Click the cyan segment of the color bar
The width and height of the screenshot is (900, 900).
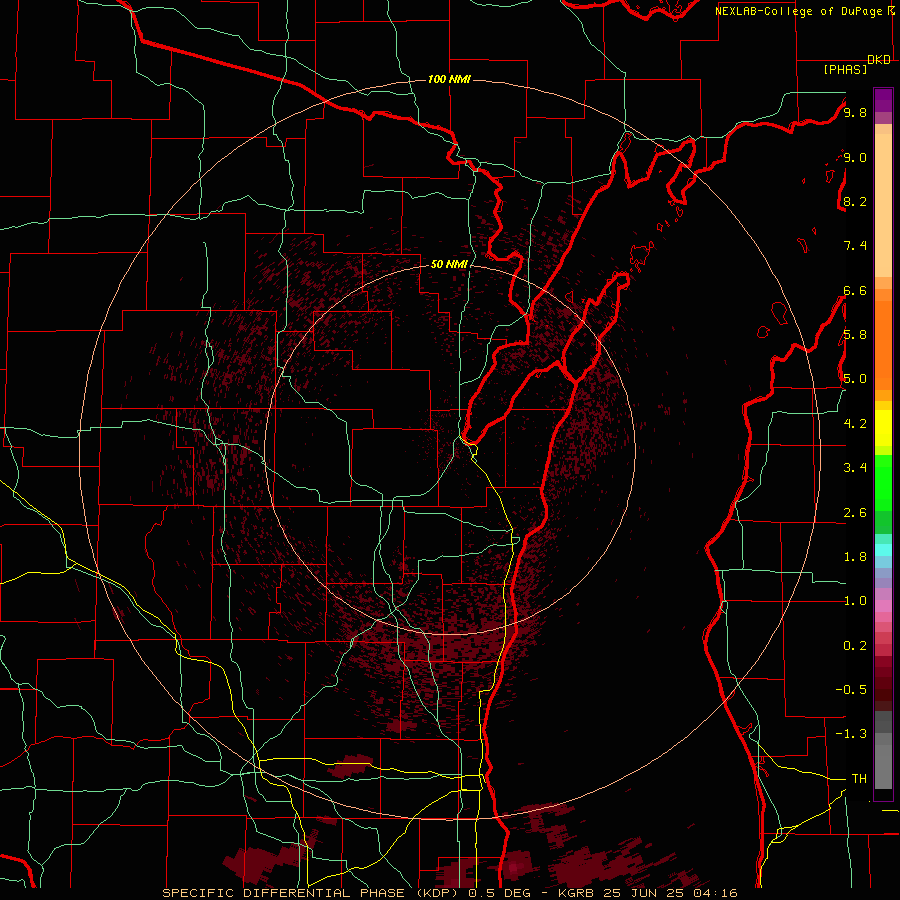pos(883,550)
